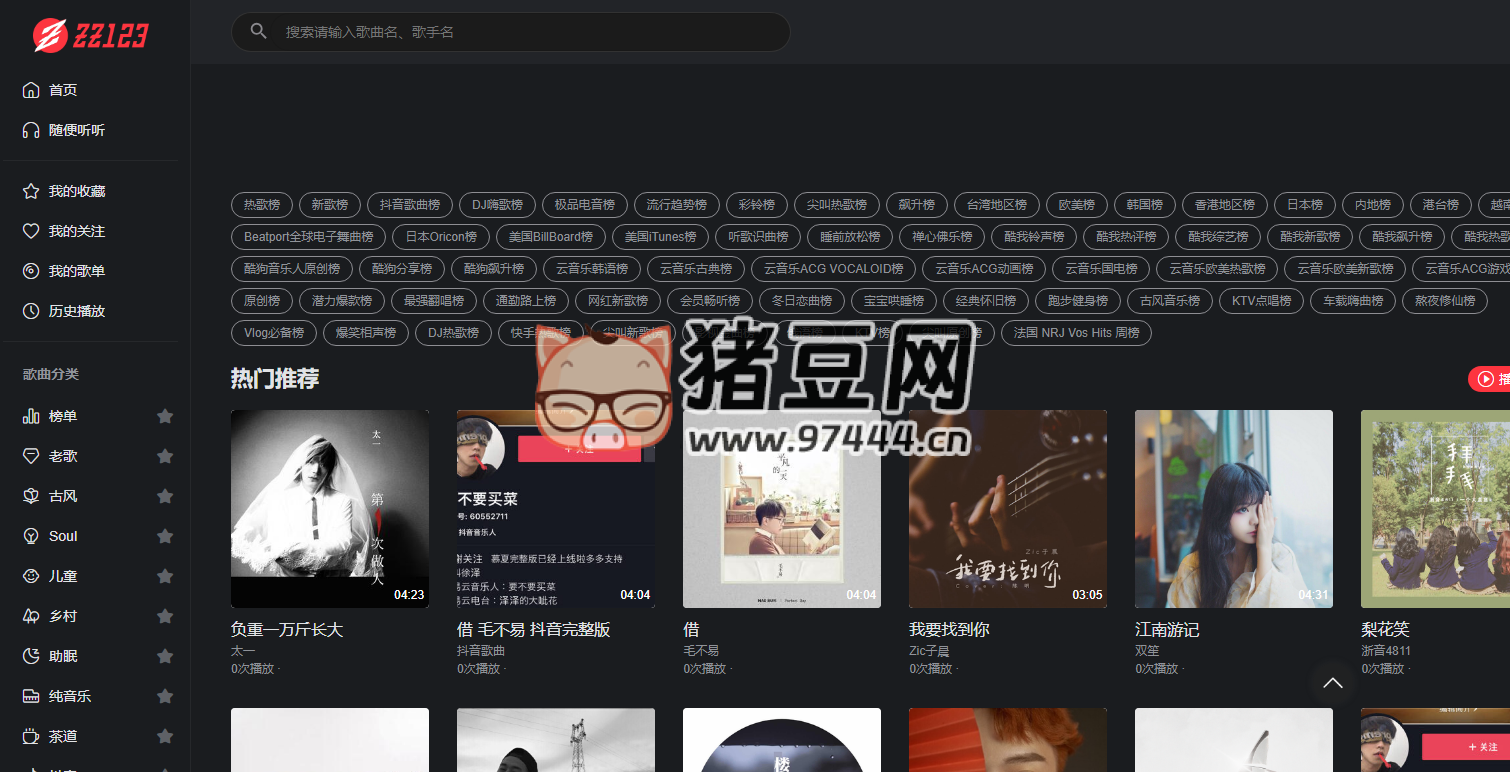Toggle favorite star for Soul
Viewport: 1510px width, 772px height.
(x=165, y=536)
